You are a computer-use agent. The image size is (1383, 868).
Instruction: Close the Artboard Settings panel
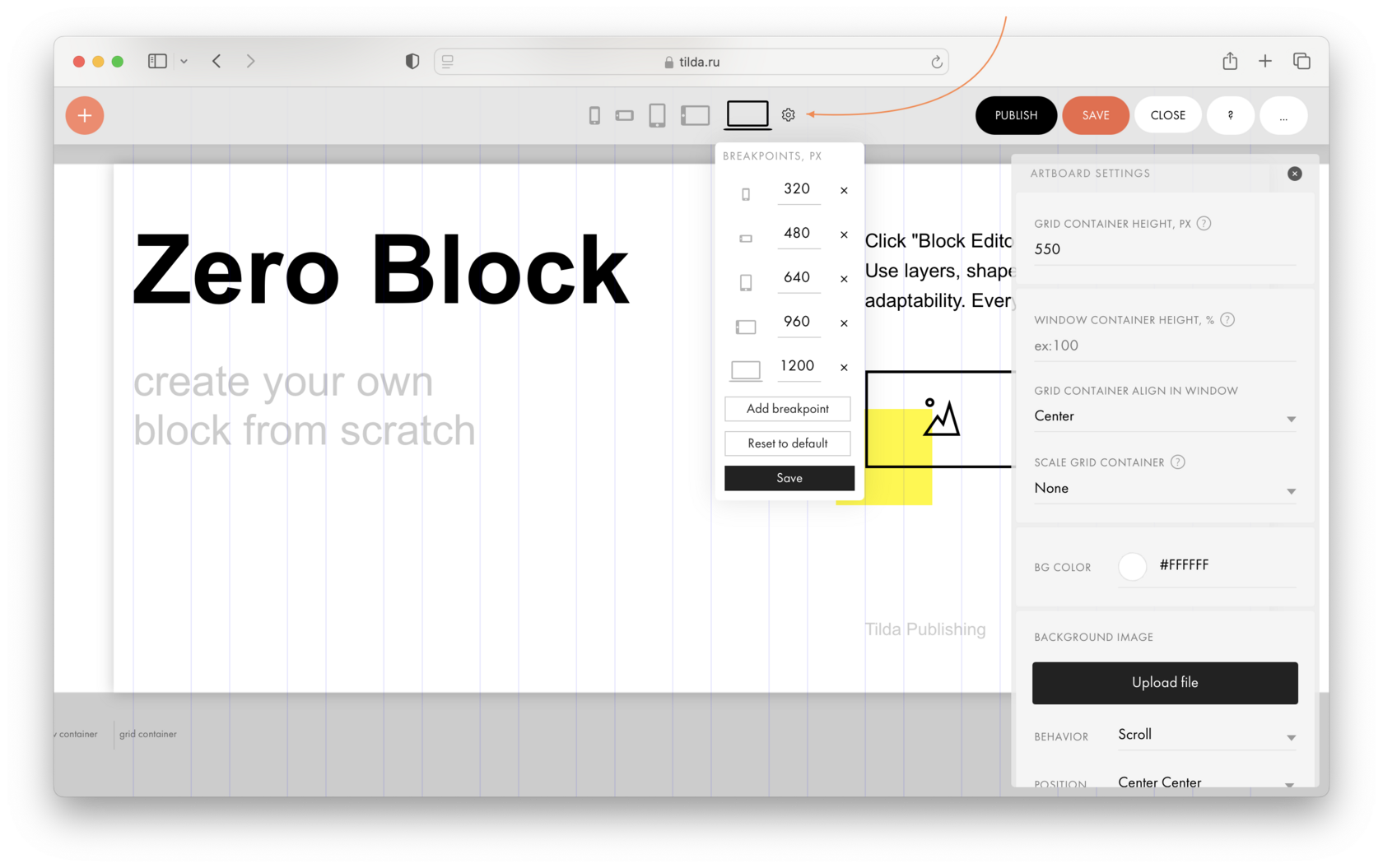(x=1295, y=174)
